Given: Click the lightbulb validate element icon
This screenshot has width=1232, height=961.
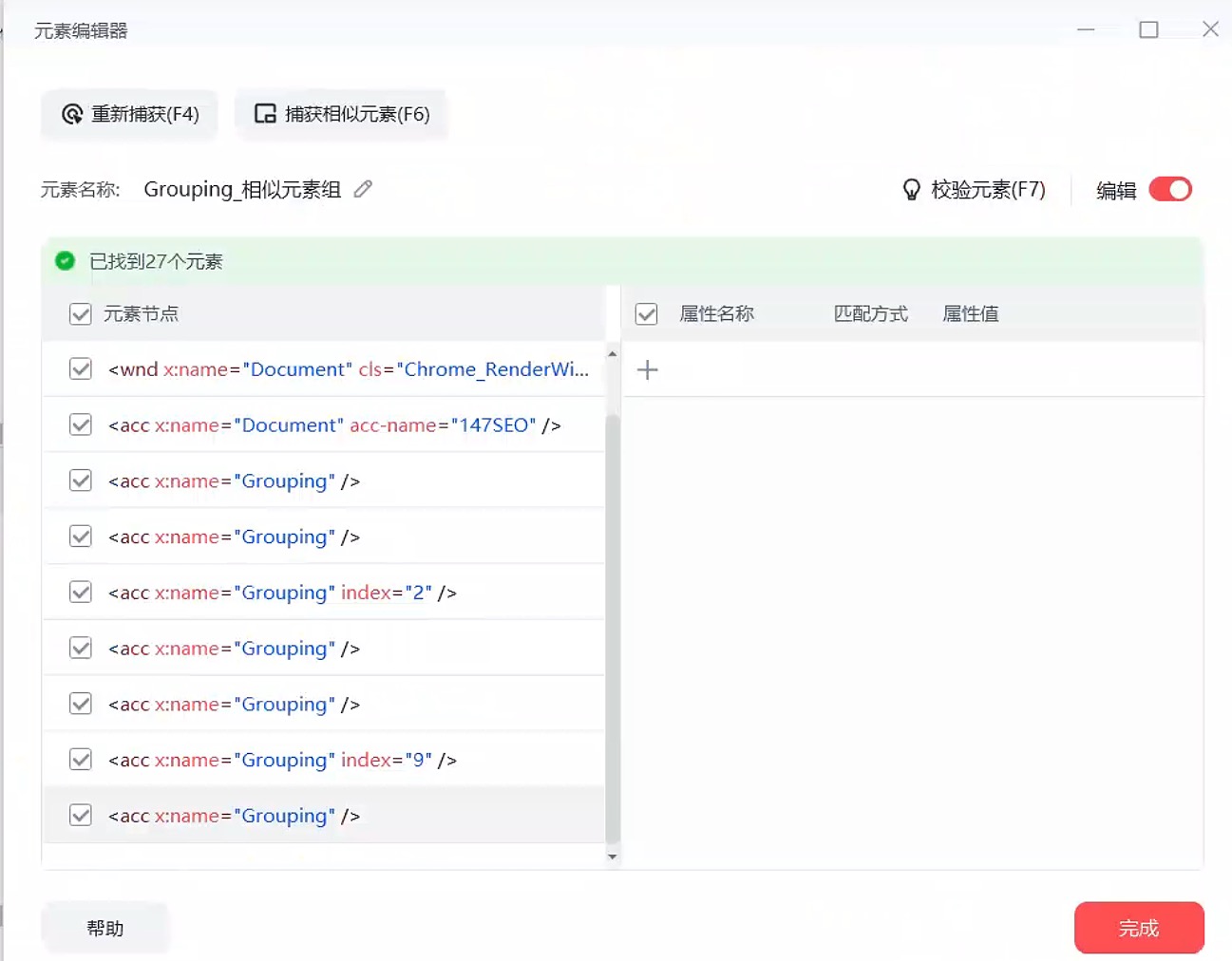Looking at the screenshot, I should 911,190.
